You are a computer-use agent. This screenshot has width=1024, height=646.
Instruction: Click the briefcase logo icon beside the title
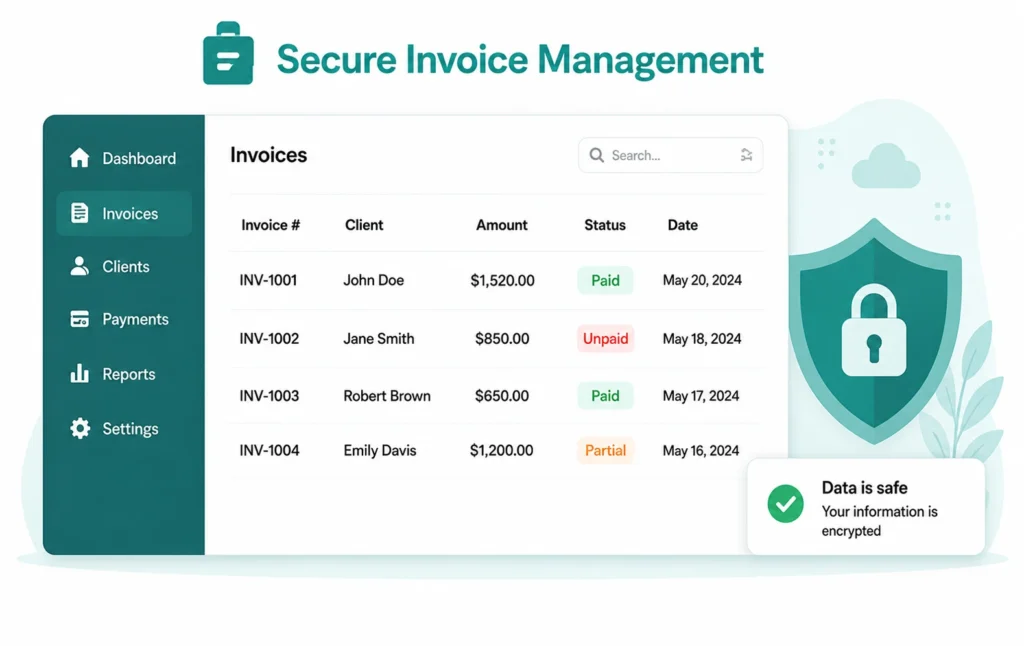tap(228, 54)
